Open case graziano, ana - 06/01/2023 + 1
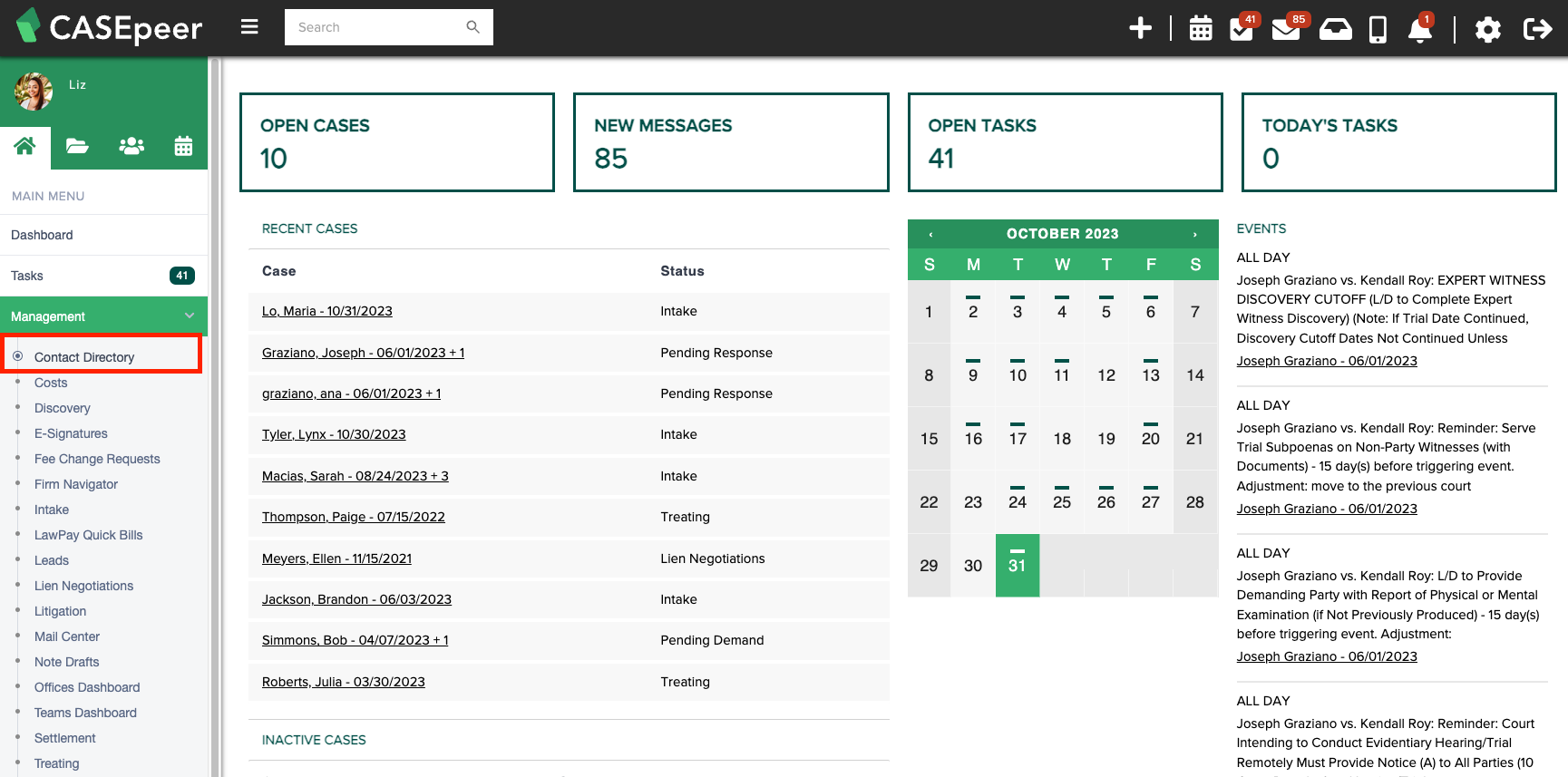The width and height of the screenshot is (1568, 777). click(351, 393)
